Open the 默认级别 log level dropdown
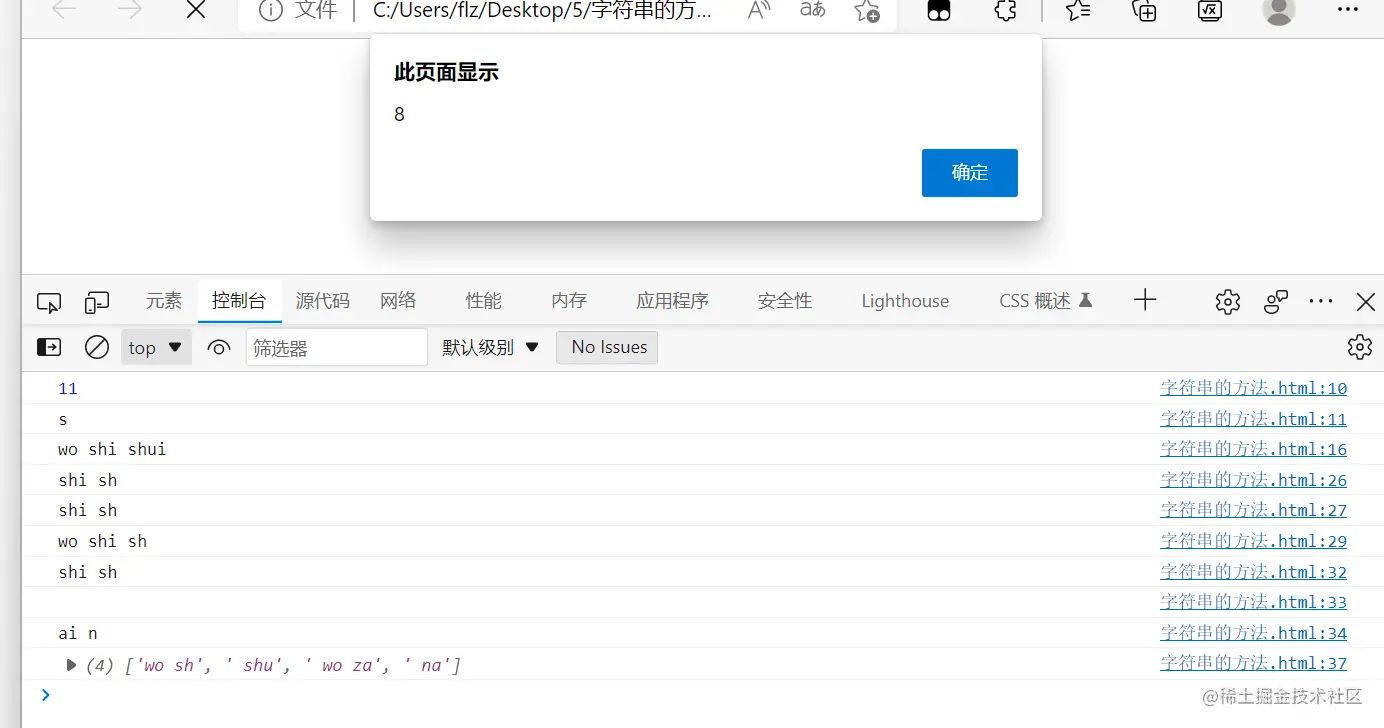 click(490, 347)
